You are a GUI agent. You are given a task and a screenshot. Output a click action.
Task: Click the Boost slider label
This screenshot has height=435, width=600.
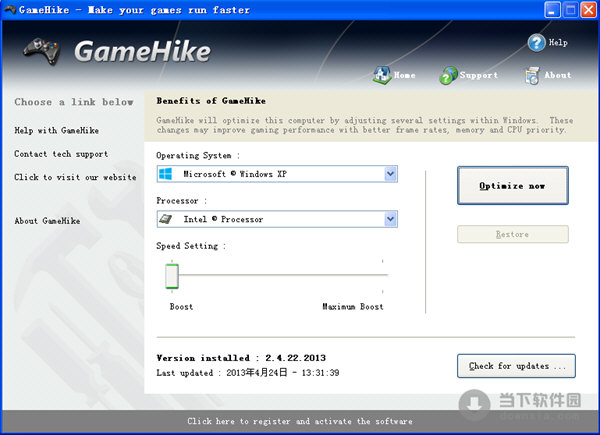181,306
